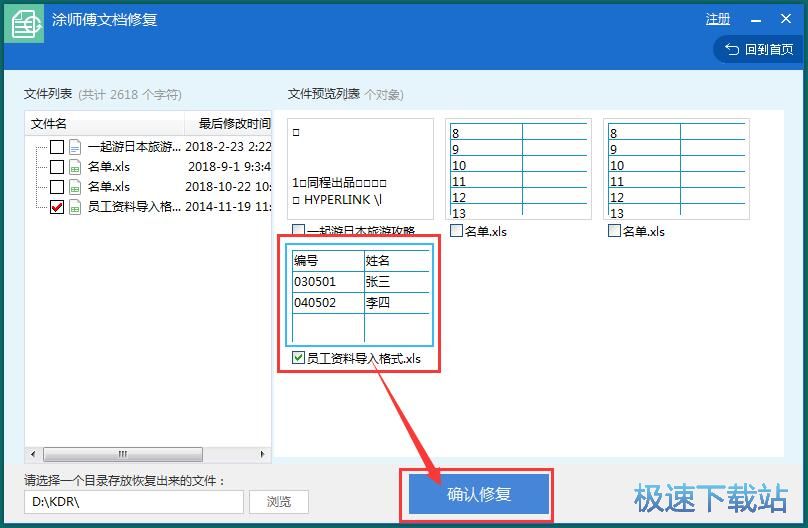Click the file list scroll left arrow
The width and height of the screenshot is (808, 528).
tap(33, 454)
